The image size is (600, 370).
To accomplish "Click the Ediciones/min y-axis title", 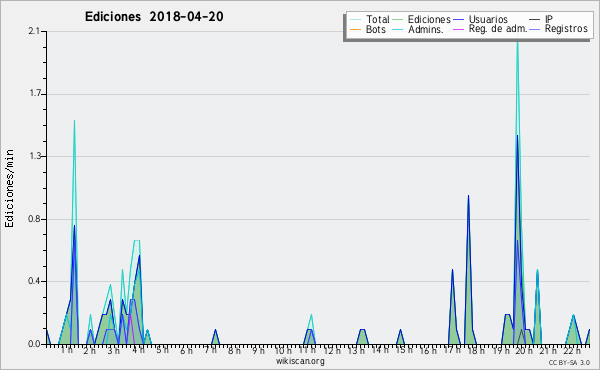I will [x=9, y=188].
